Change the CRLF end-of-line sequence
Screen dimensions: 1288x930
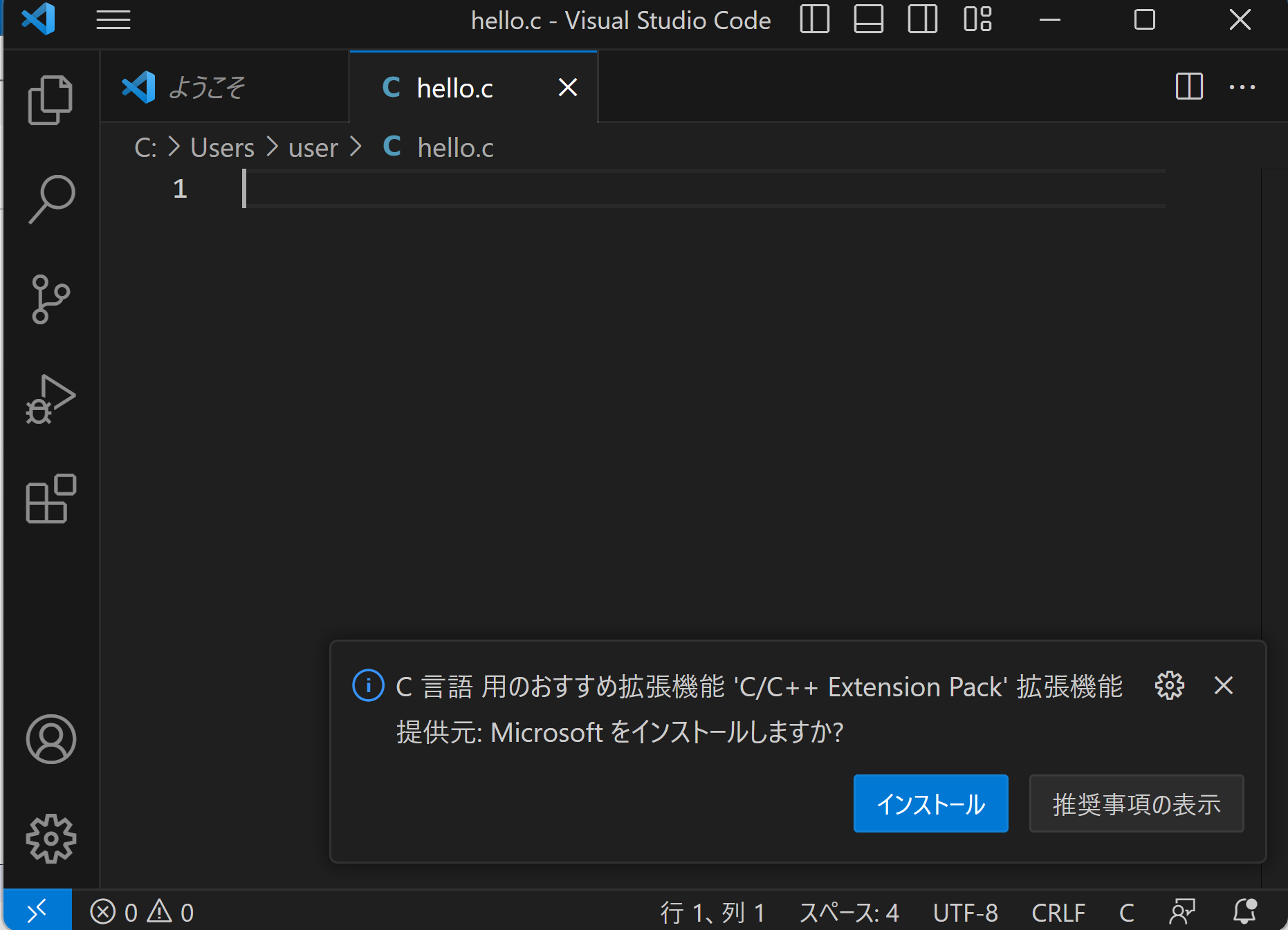click(1058, 912)
